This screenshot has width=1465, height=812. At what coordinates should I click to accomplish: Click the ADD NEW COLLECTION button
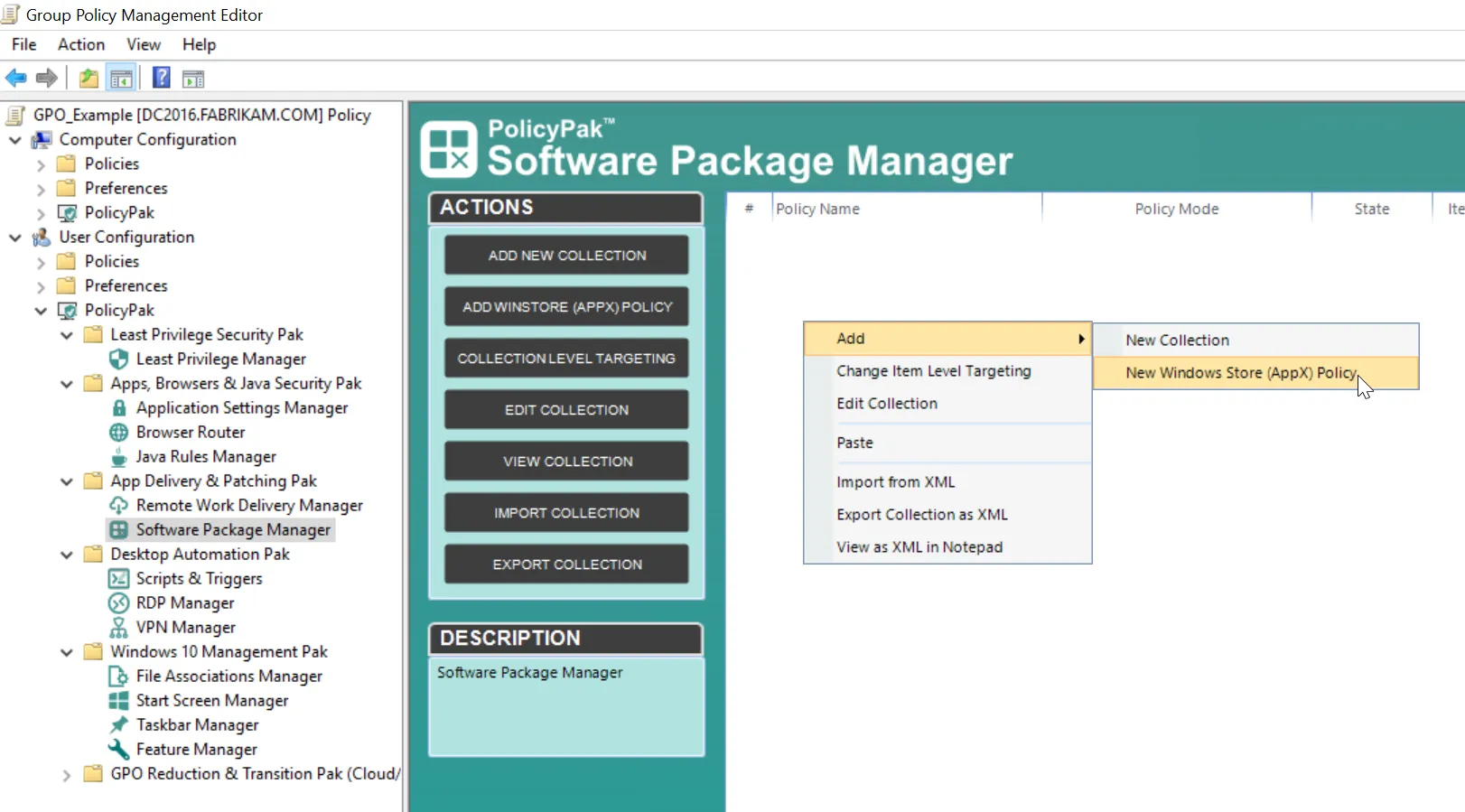click(x=566, y=256)
